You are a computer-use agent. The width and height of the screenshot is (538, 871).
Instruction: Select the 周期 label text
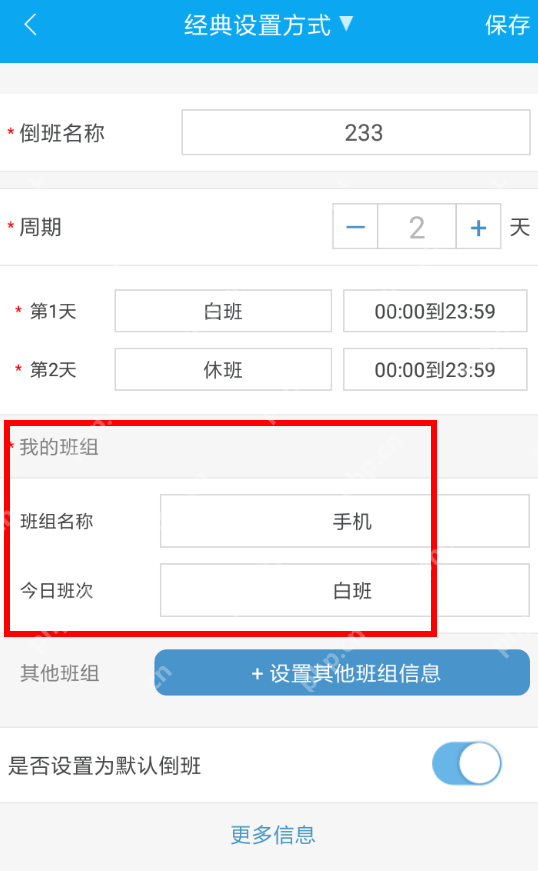[x=41, y=227]
